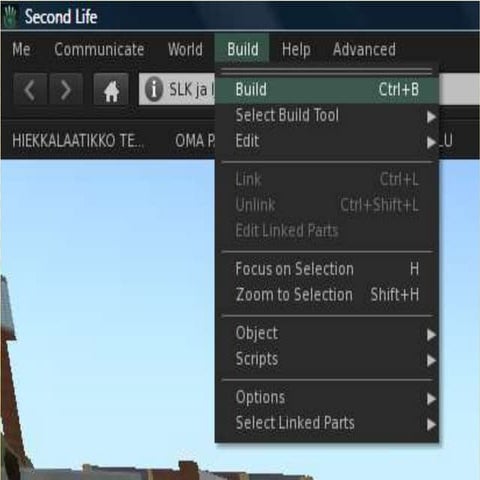This screenshot has height=480, width=480.
Task: Click the Second Life hand logo
Action: pyautogui.click(x=10, y=17)
